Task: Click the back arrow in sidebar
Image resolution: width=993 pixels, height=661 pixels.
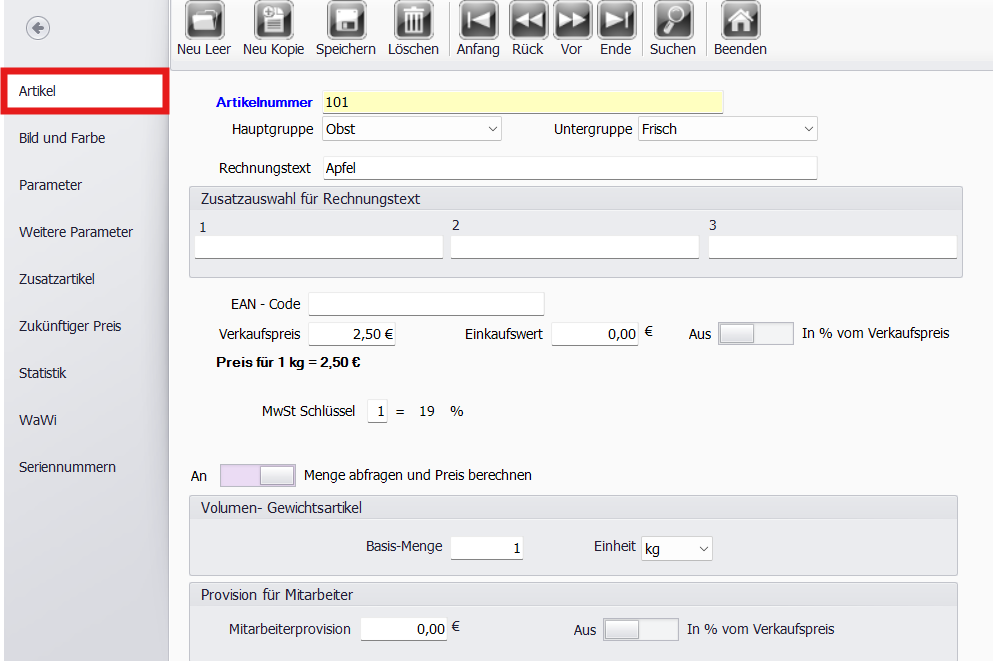Action: (x=38, y=28)
